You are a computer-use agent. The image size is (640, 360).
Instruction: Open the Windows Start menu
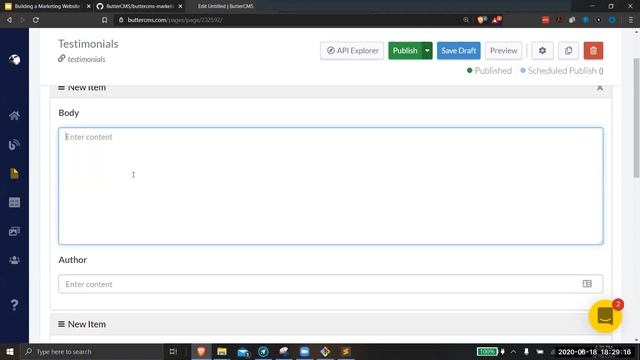point(10,351)
